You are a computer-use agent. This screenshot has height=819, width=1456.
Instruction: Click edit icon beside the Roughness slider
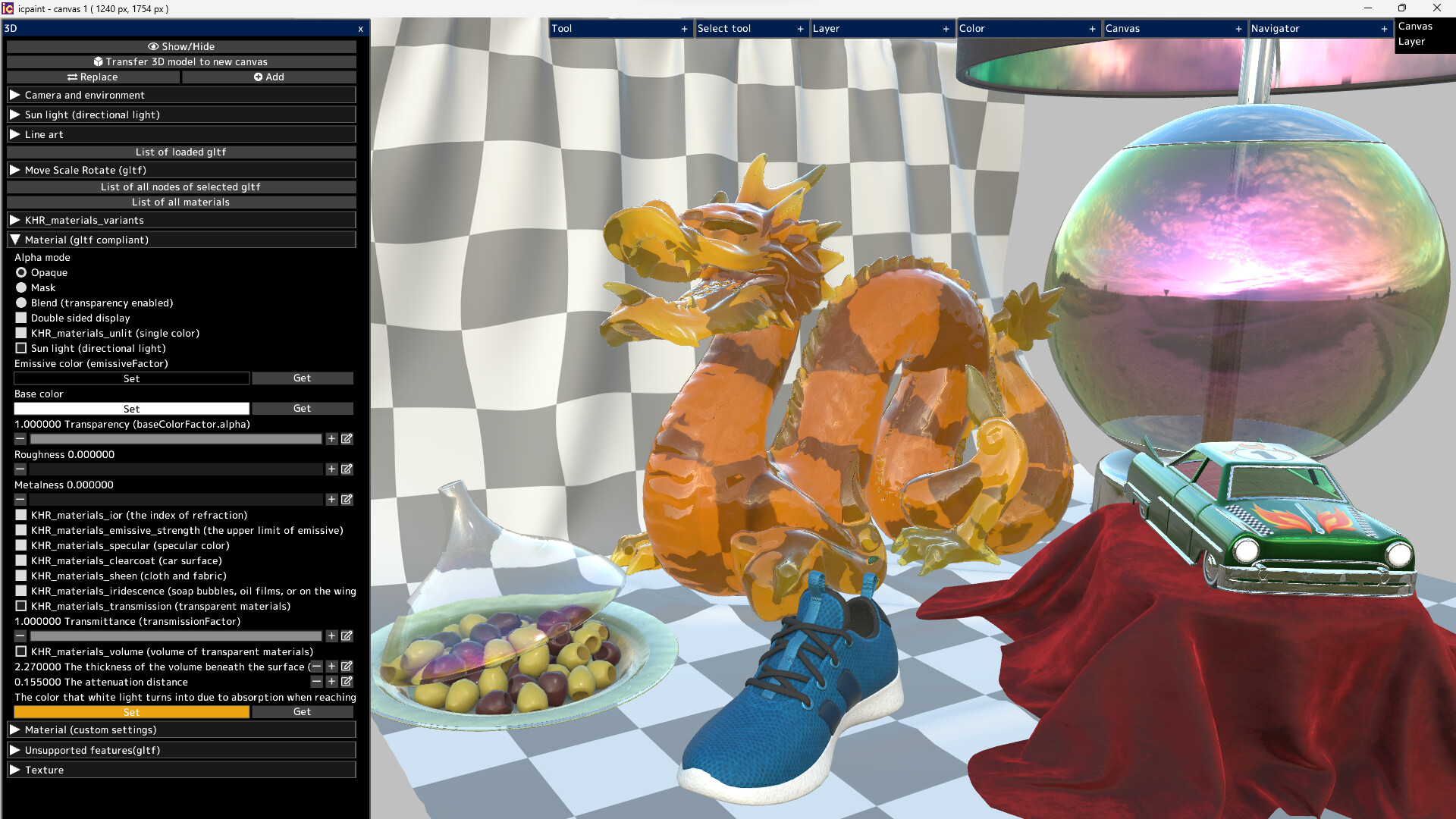coord(347,469)
